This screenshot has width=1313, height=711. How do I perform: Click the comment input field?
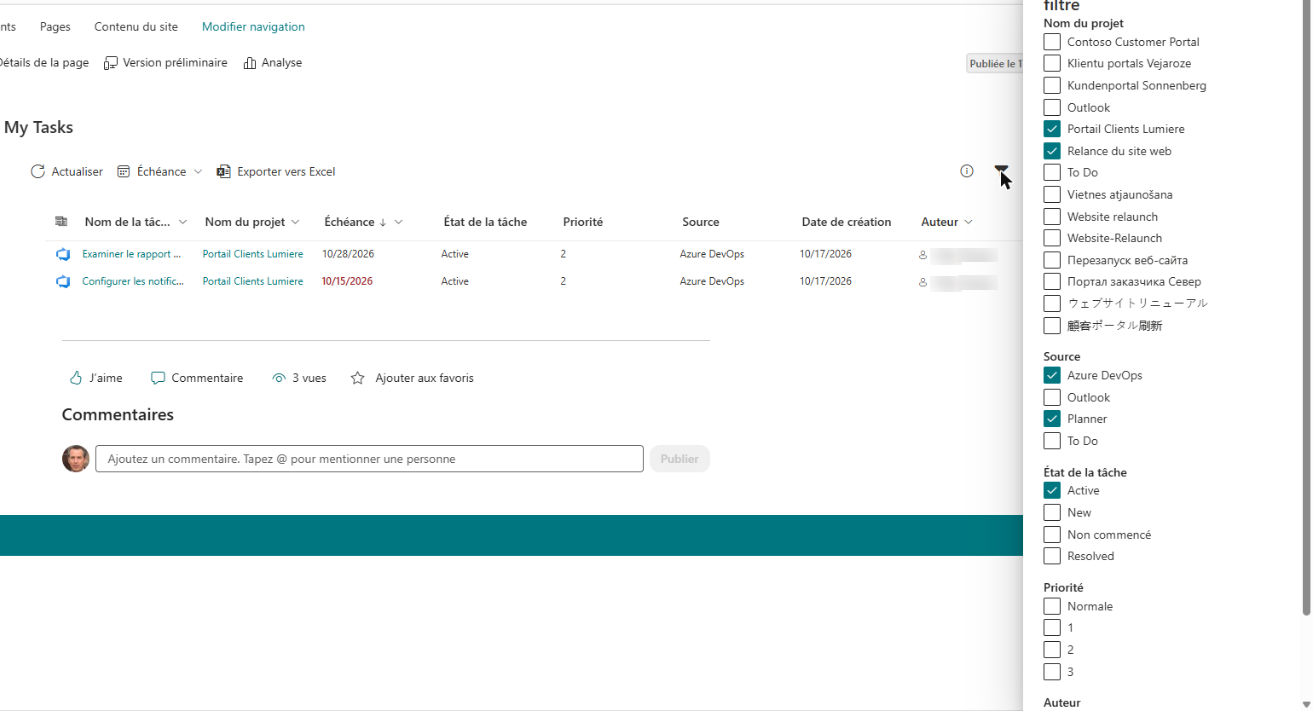[369, 459]
